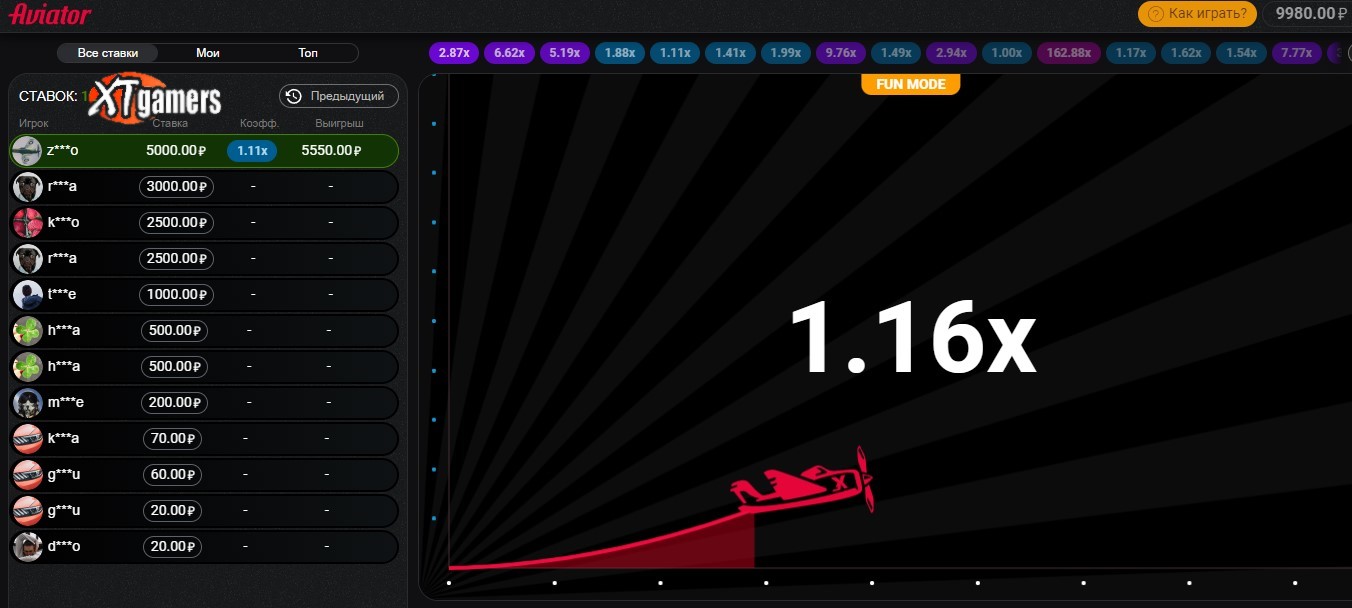Viewport: 1352px width, 608px height.
Task: Click the Коэфф. column header
Action: 259,123
